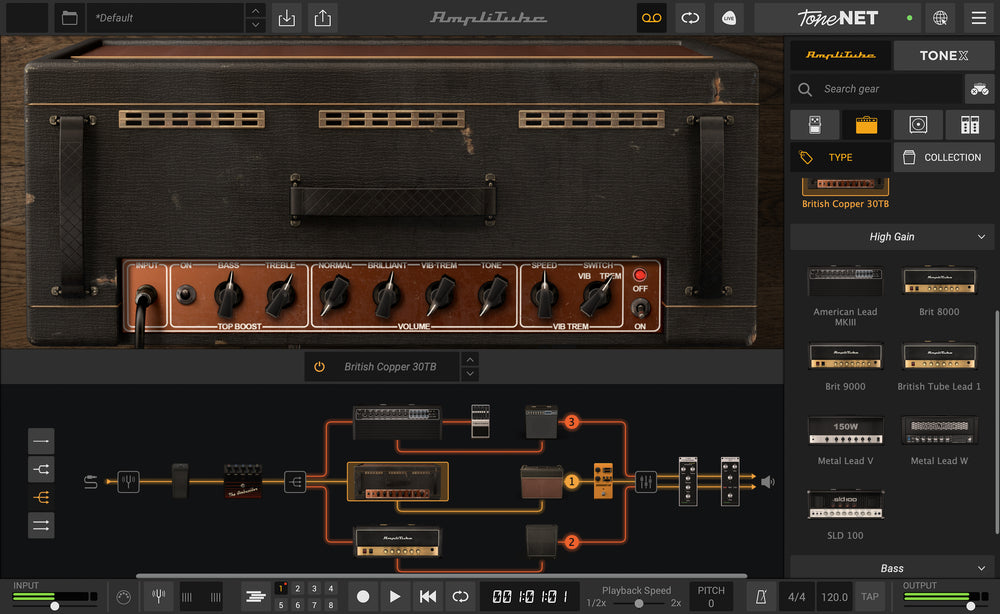The height and width of the screenshot is (614, 1000).
Task: Click the speaker output icon in chain
Action: pyautogui.click(x=768, y=482)
